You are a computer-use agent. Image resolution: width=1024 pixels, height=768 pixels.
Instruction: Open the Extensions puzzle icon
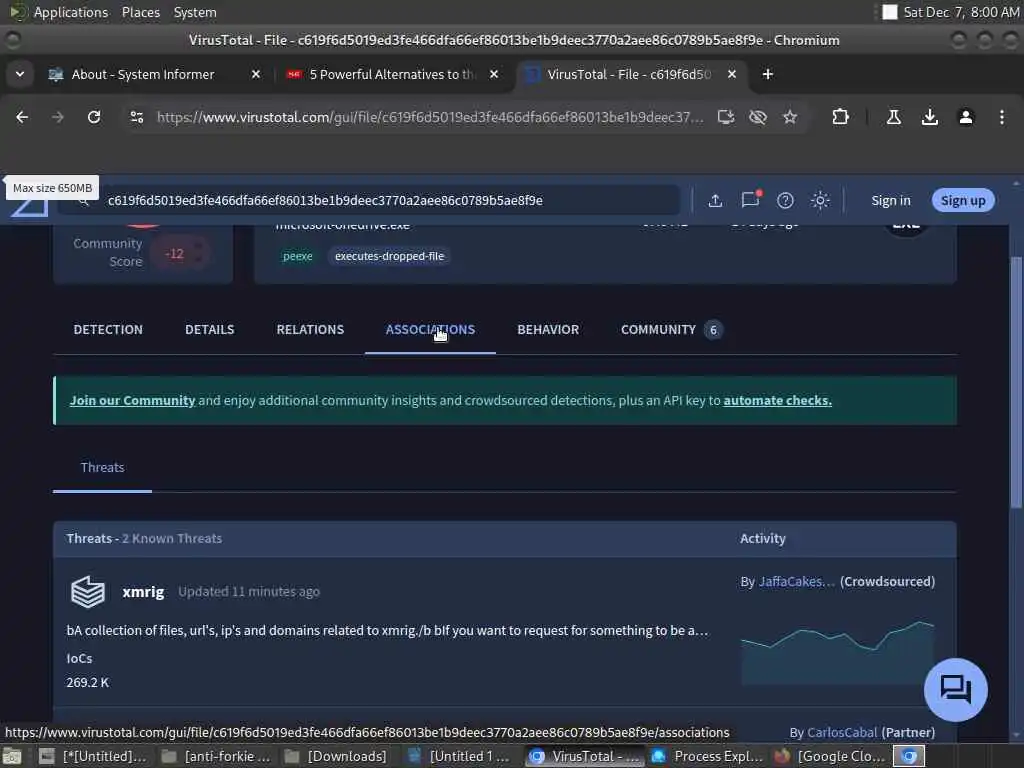tap(840, 117)
